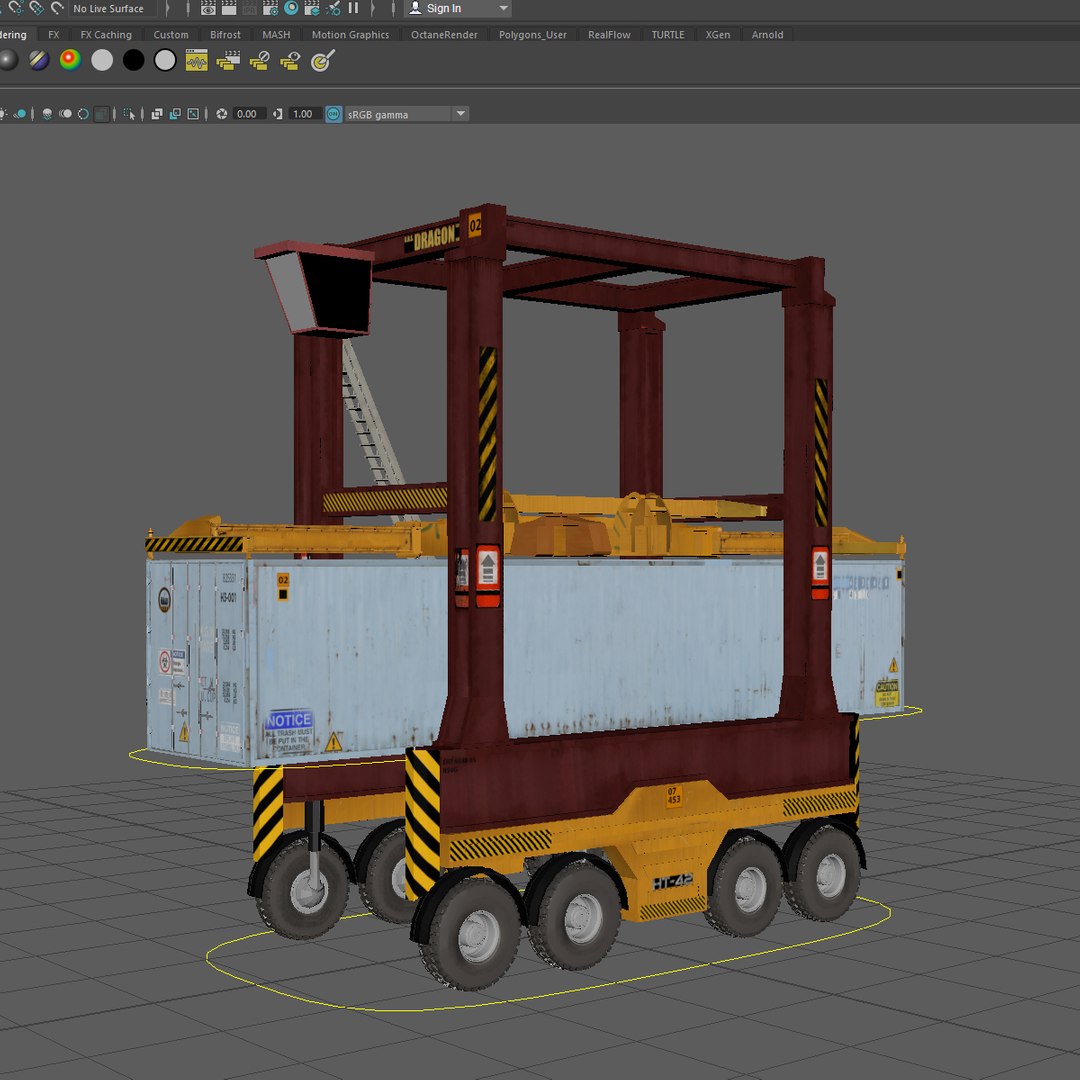Image resolution: width=1080 pixels, height=1080 pixels.
Task: Click the exposure aperture icon
Action: point(222,114)
